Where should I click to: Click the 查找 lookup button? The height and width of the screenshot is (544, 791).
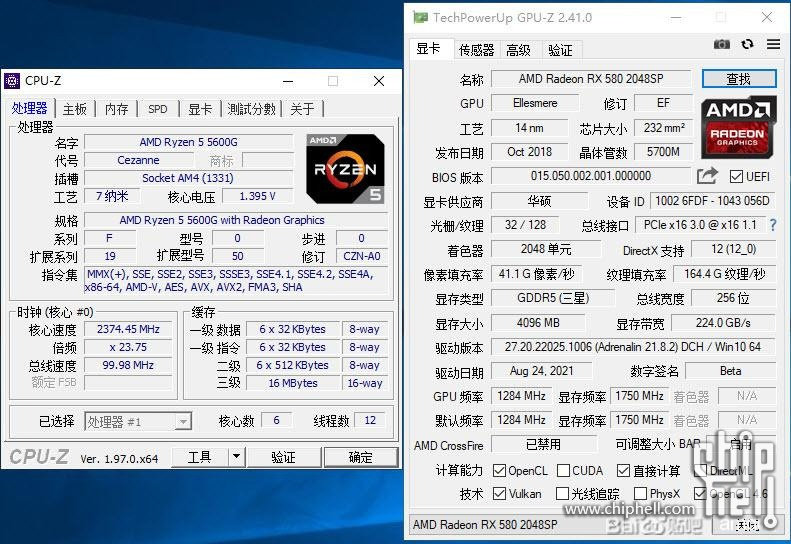pos(739,79)
